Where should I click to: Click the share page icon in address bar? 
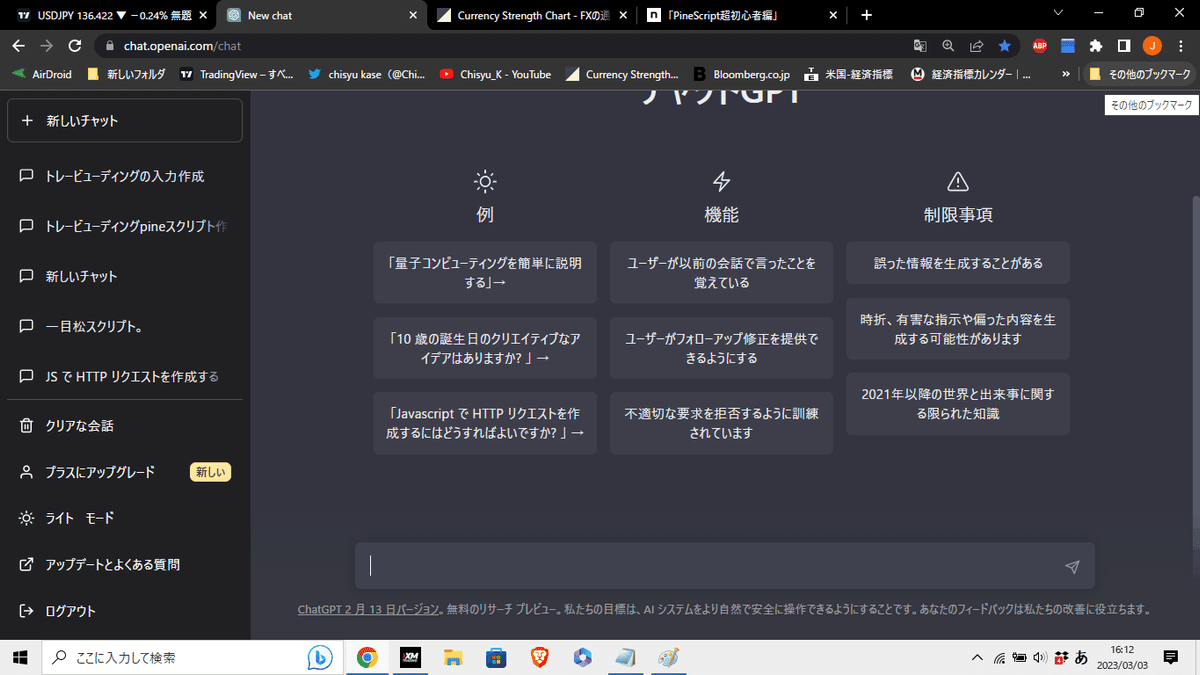point(976,46)
